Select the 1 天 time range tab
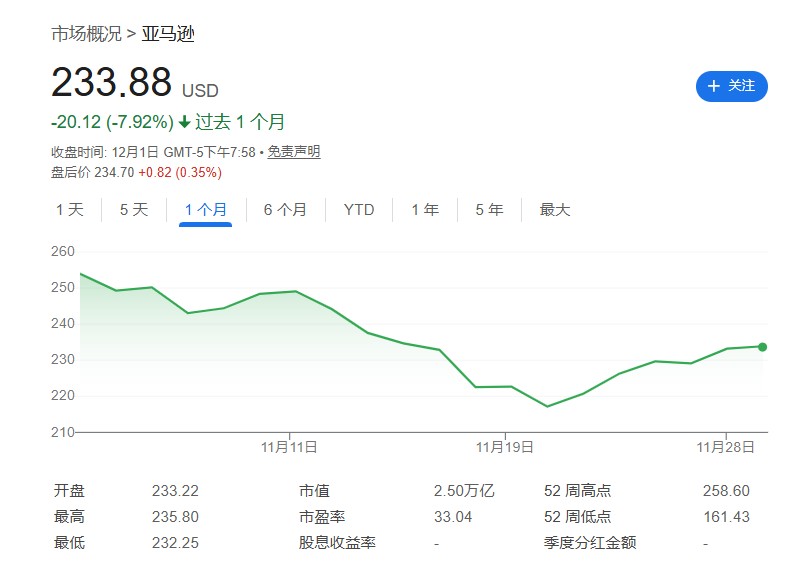Screen dimensions: 794x567 point(70,210)
